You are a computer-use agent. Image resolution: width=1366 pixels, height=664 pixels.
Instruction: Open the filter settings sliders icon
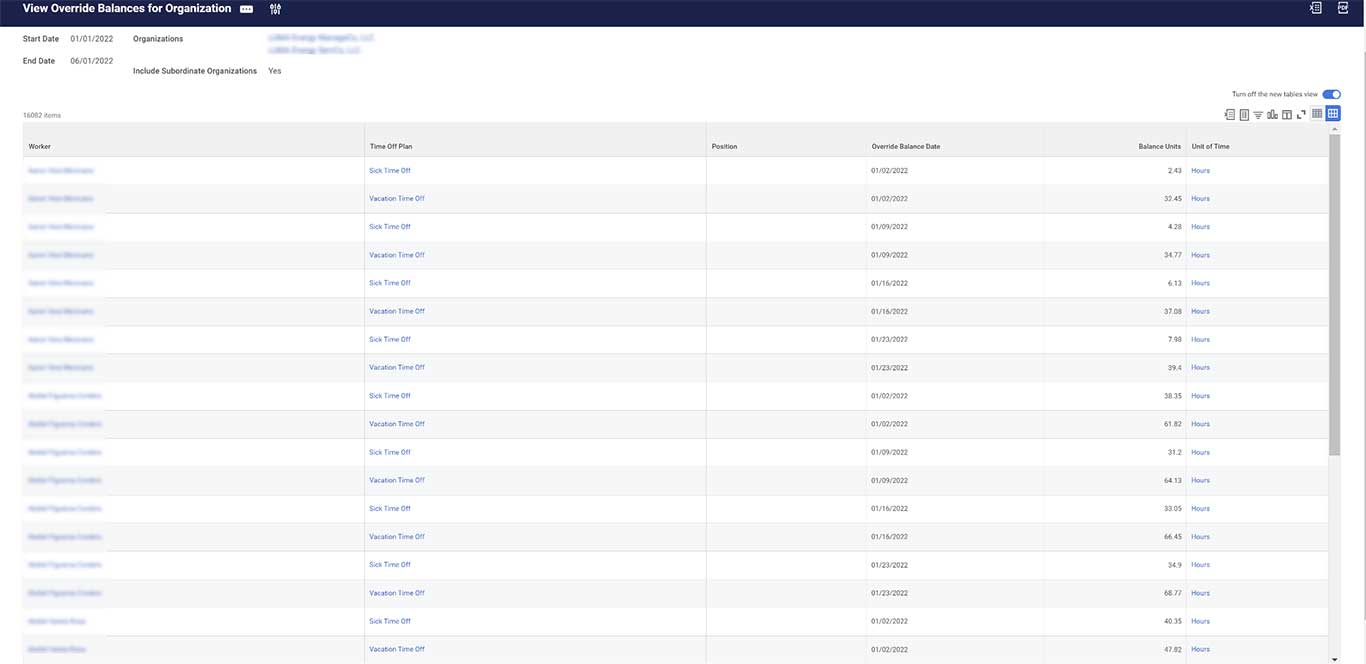pos(275,9)
